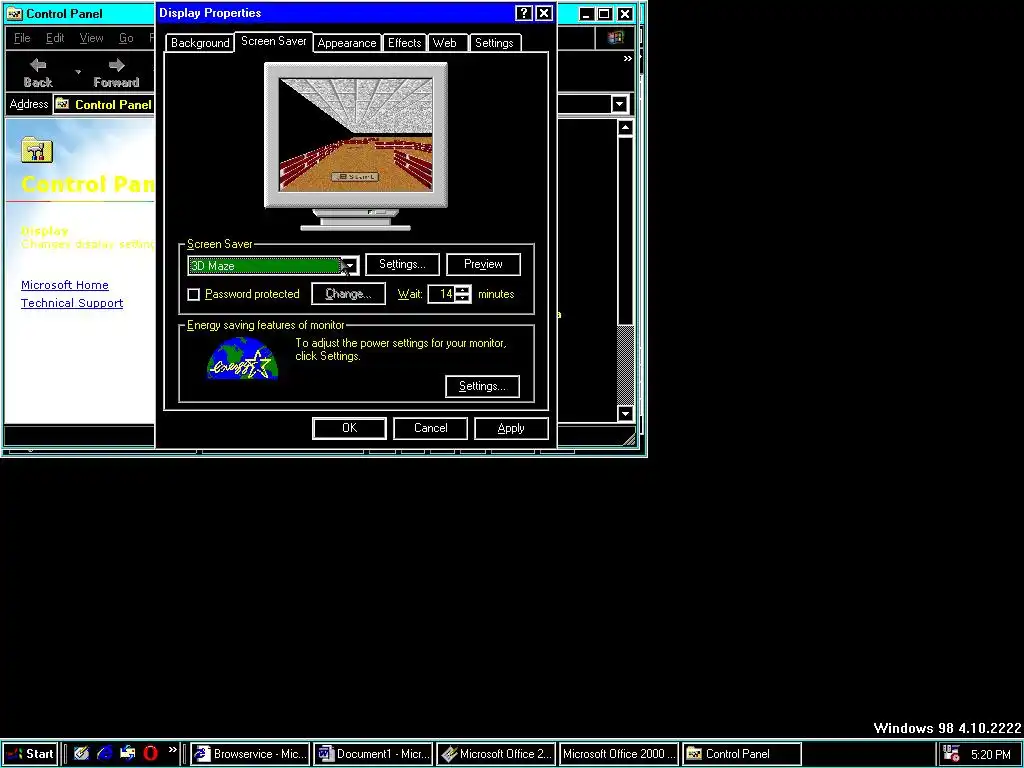Click the 5:20 PM taskbar clock

tap(991, 754)
